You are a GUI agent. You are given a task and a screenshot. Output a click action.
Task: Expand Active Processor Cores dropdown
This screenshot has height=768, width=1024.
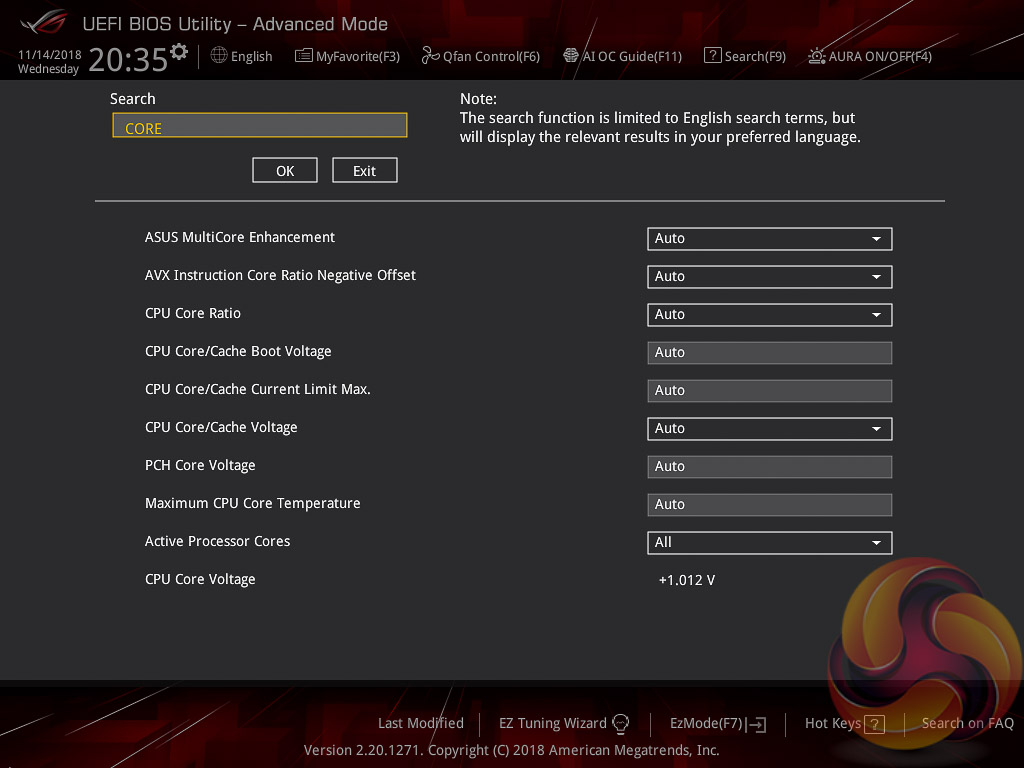pyautogui.click(x=769, y=543)
